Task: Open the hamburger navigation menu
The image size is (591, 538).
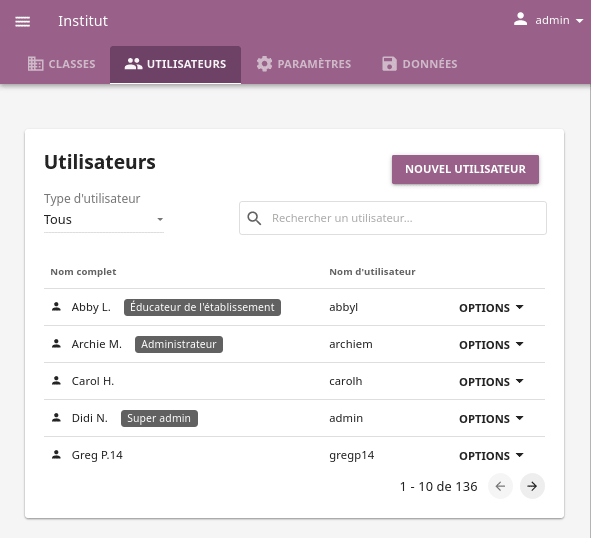Action: [x=22, y=21]
